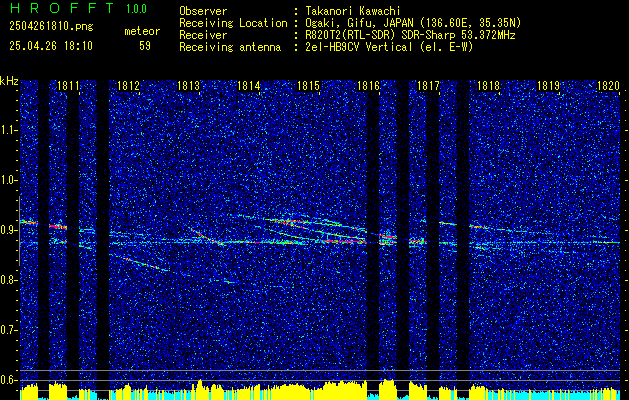Click the kHz axis unit label

9,81
